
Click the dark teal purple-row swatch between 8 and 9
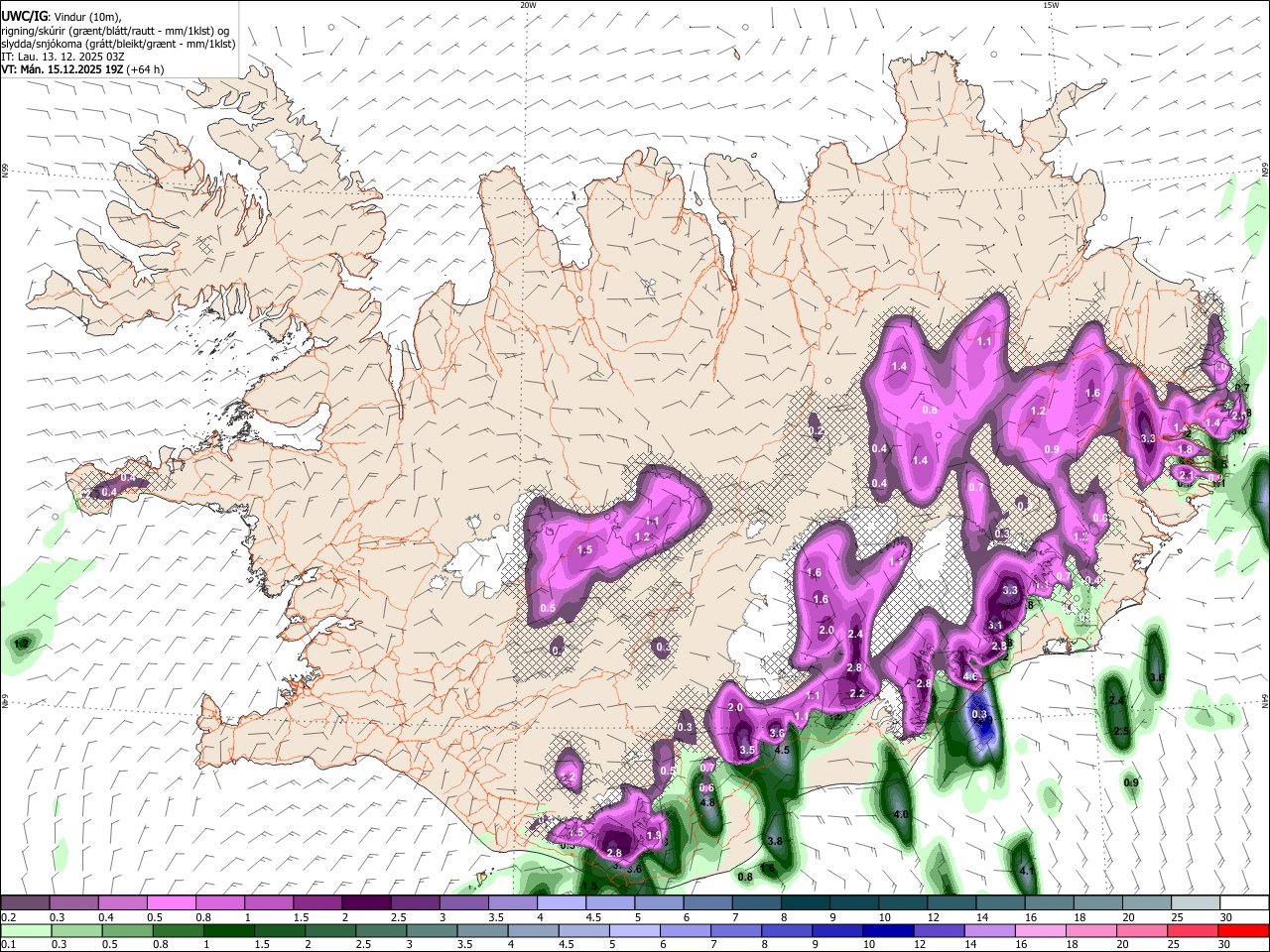(x=805, y=902)
